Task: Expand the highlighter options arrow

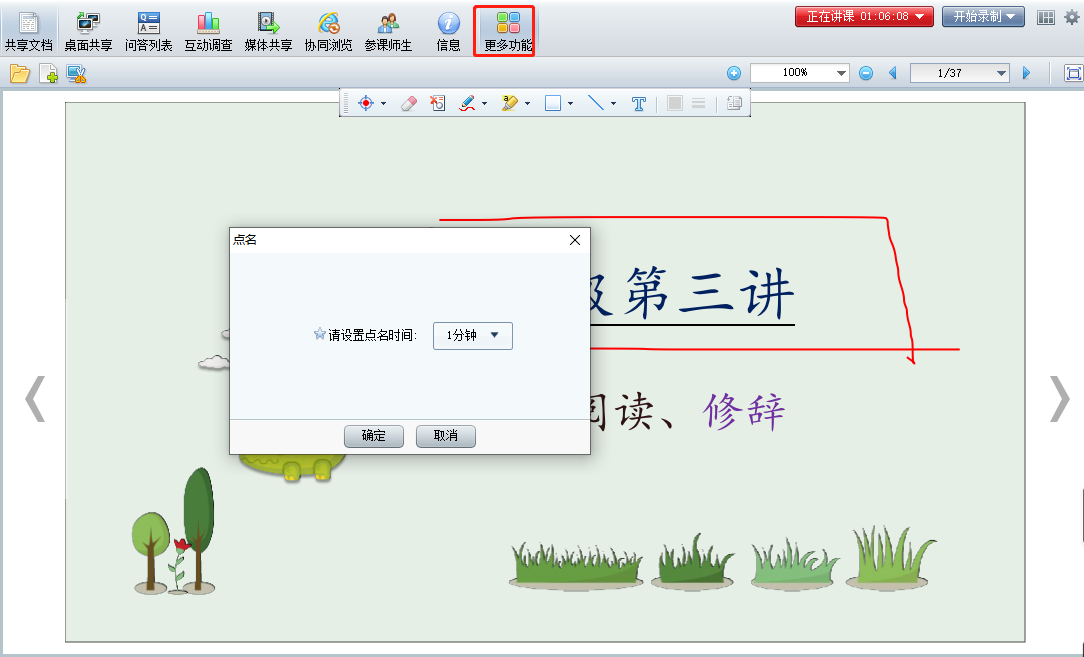Action: [x=527, y=104]
